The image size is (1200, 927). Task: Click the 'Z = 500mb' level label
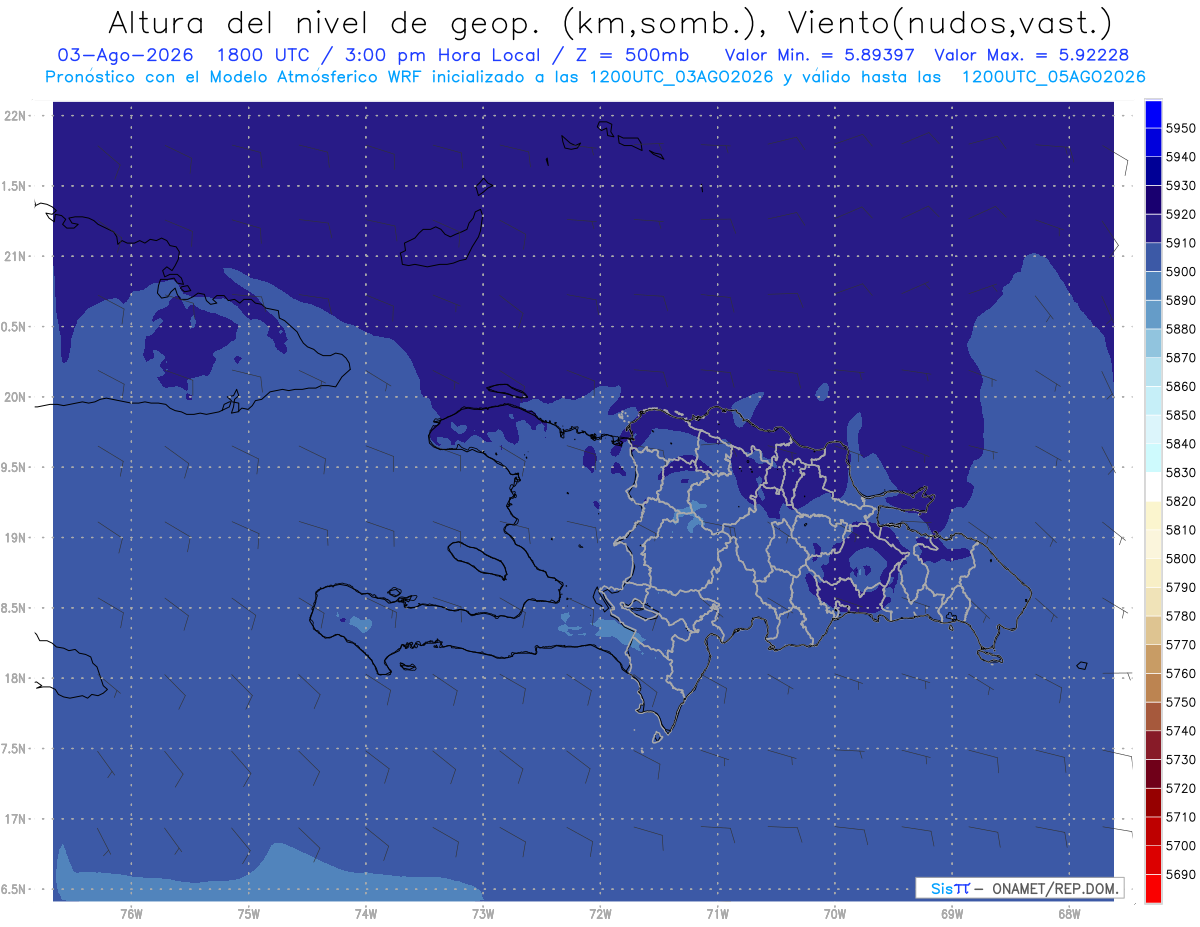pyautogui.click(x=632, y=55)
